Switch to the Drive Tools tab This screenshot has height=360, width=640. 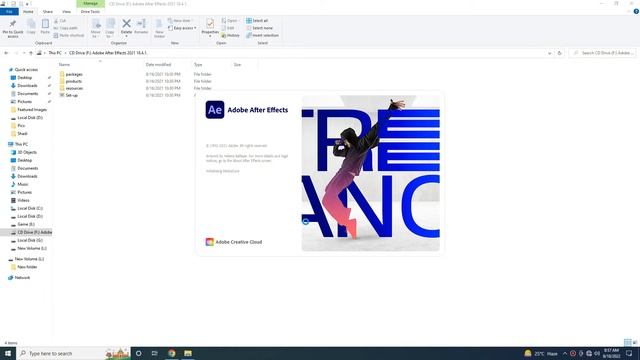click(90, 12)
